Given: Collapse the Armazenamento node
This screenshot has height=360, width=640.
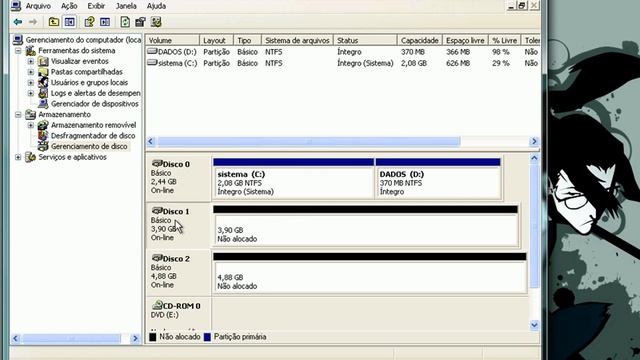Looking at the screenshot, I should (18, 114).
